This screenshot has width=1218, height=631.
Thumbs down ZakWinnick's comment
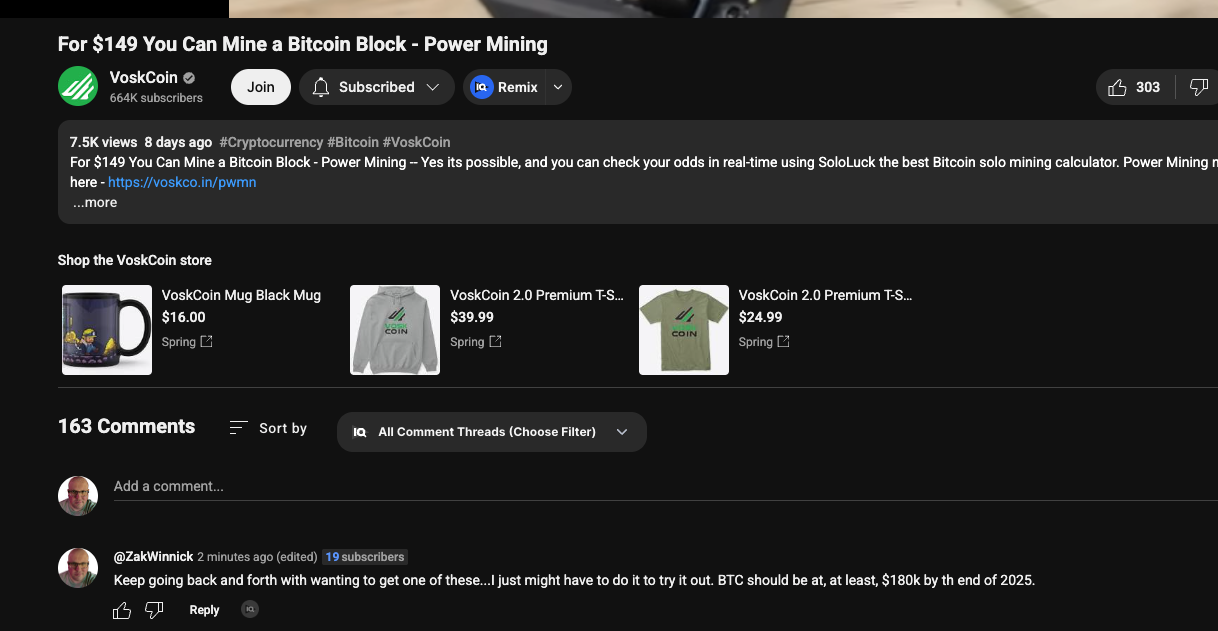(154, 610)
